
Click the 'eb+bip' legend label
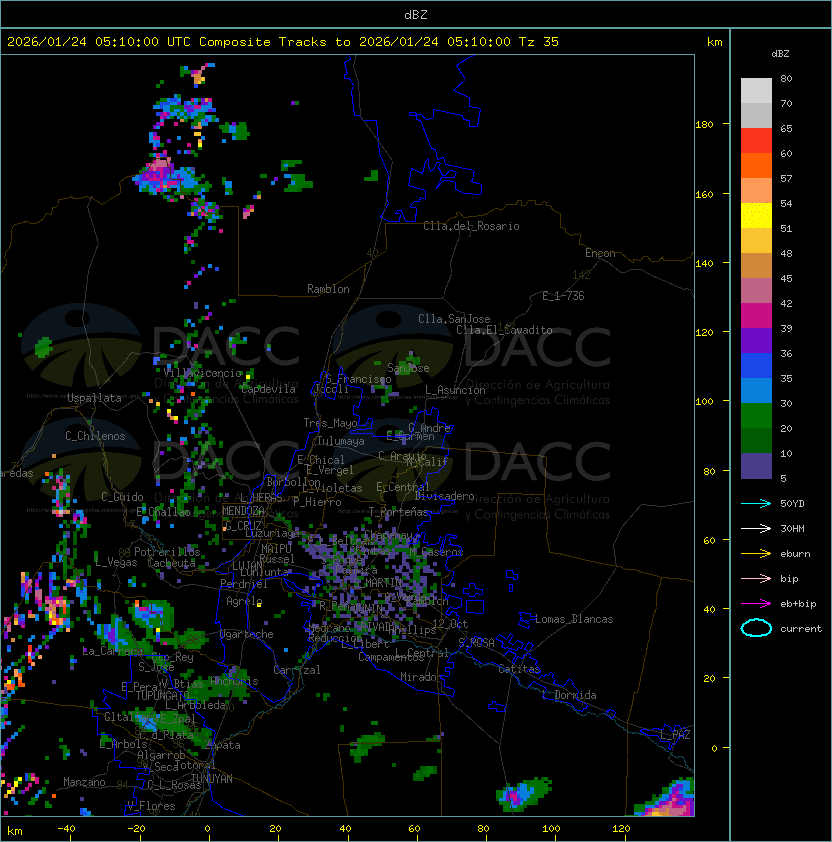[x=798, y=604]
